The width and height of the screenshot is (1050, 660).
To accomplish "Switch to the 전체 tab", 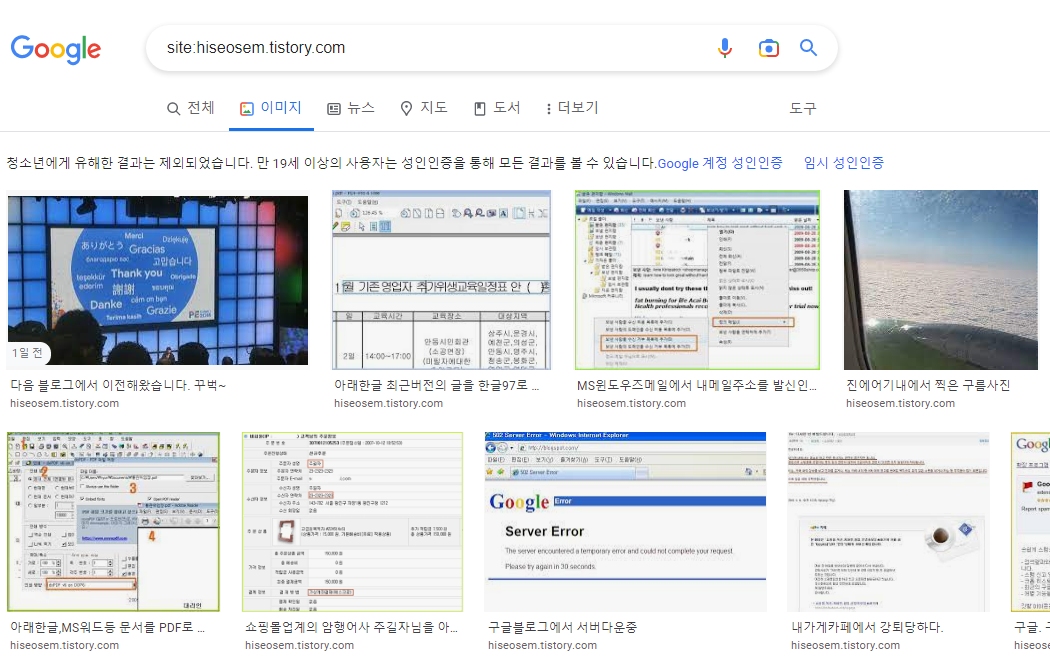I will coord(190,108).
